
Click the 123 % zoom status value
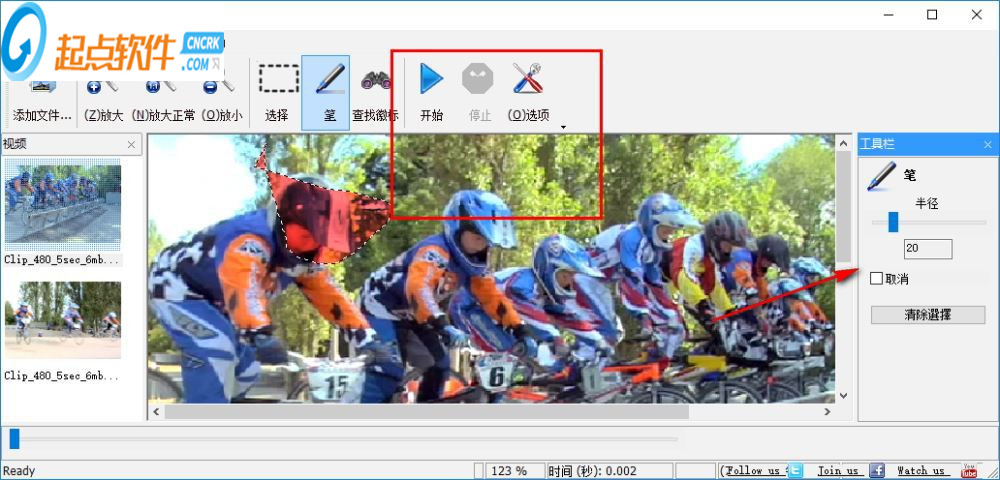510,471
